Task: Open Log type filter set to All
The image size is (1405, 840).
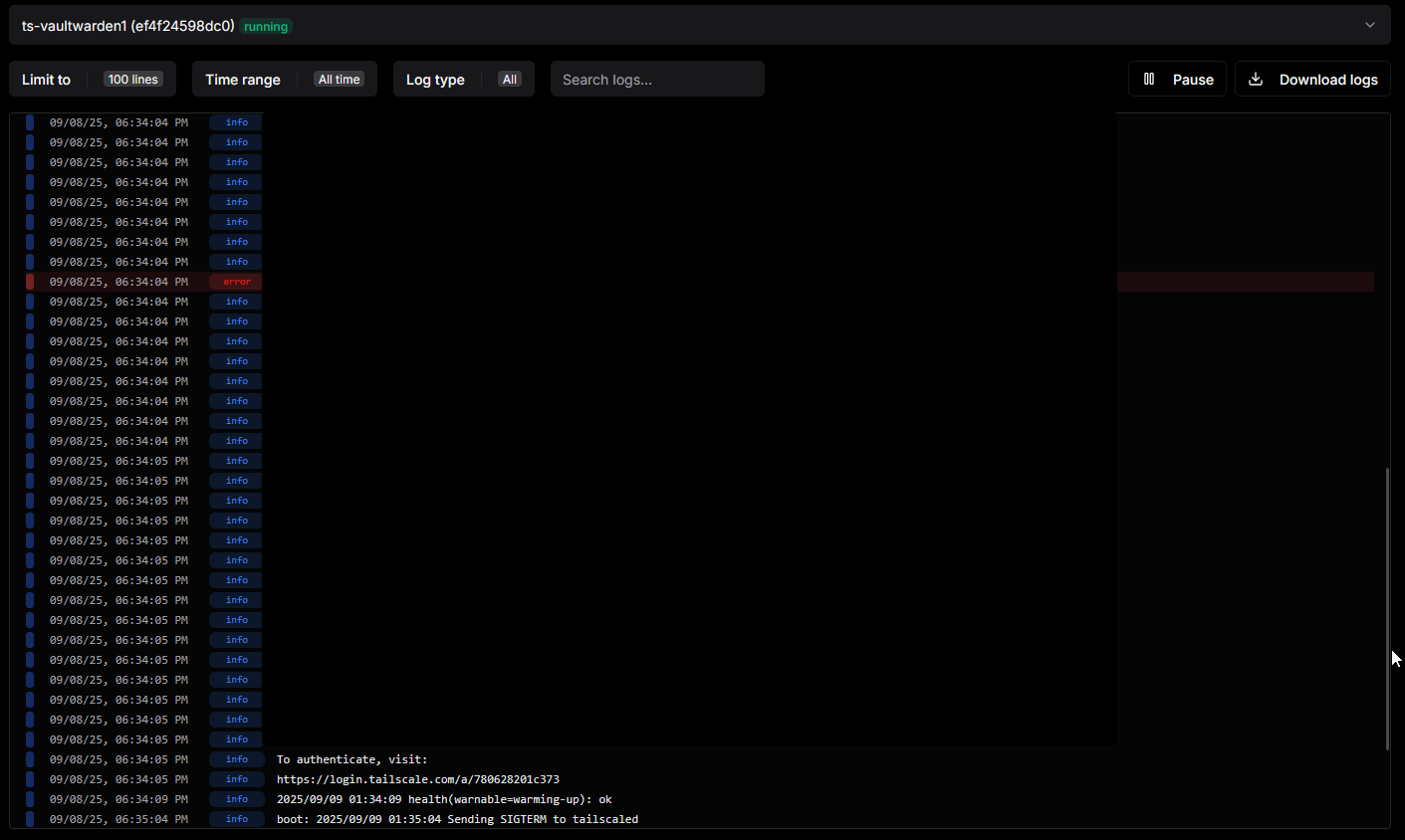Action: coord(509,80)
